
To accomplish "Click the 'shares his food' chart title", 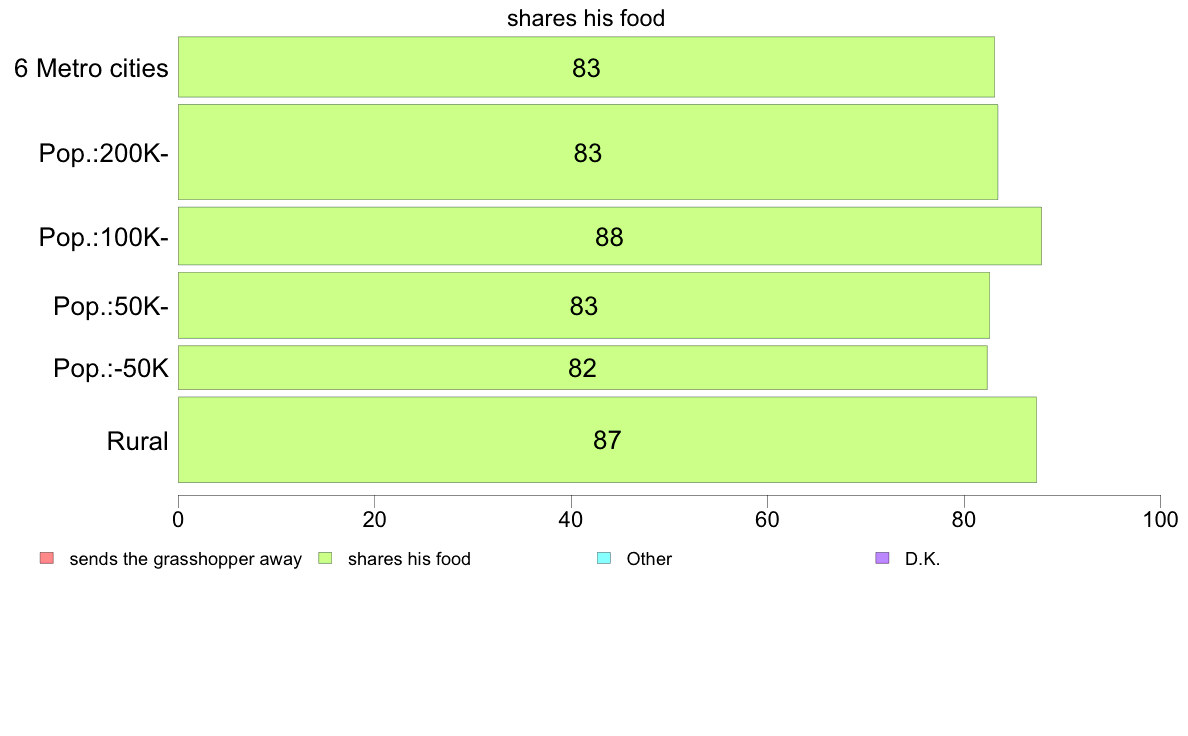I will pyautogui.click(x=586, y=17).
